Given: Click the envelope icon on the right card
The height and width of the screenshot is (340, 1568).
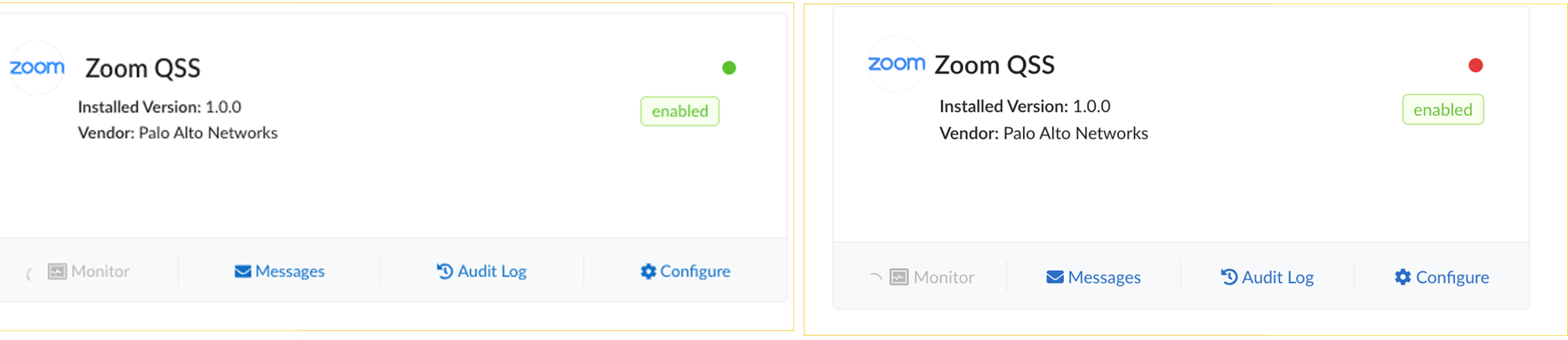Looking at the screenshot, I should click(x=1055, y=277).
